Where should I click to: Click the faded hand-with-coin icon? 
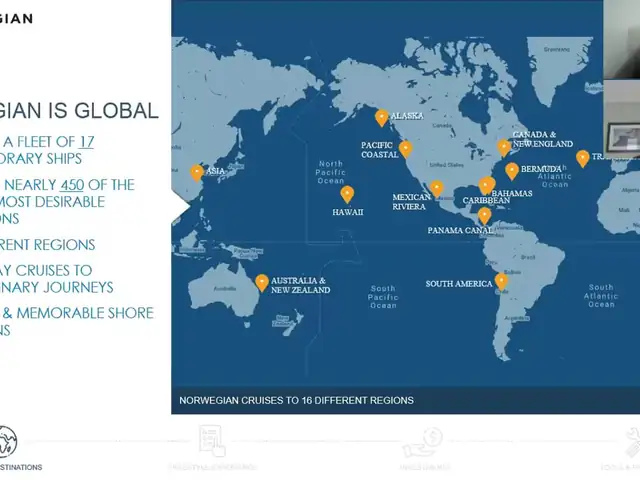coord(423,443)
